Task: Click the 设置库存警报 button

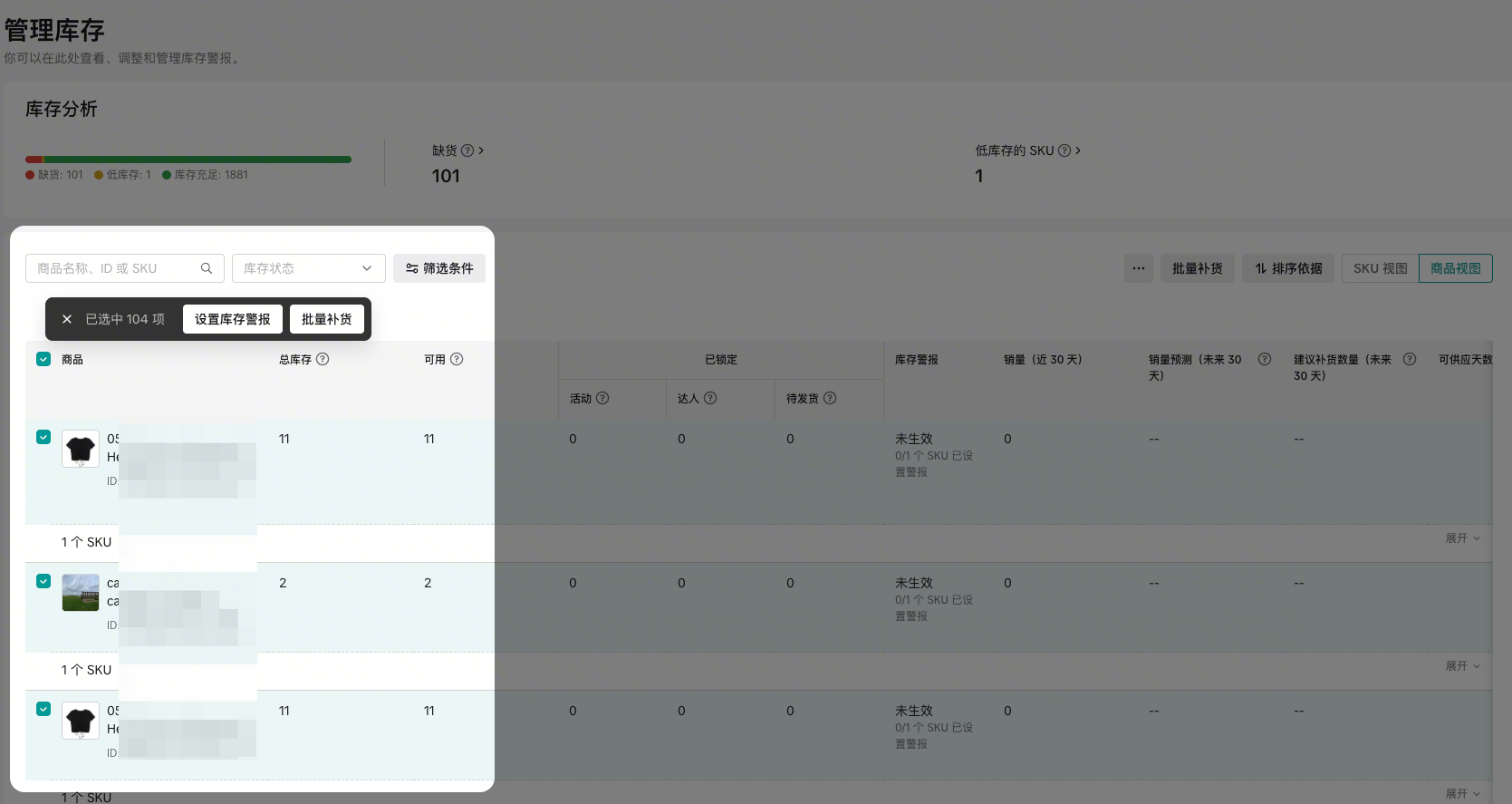Action: tap(233, 319)
